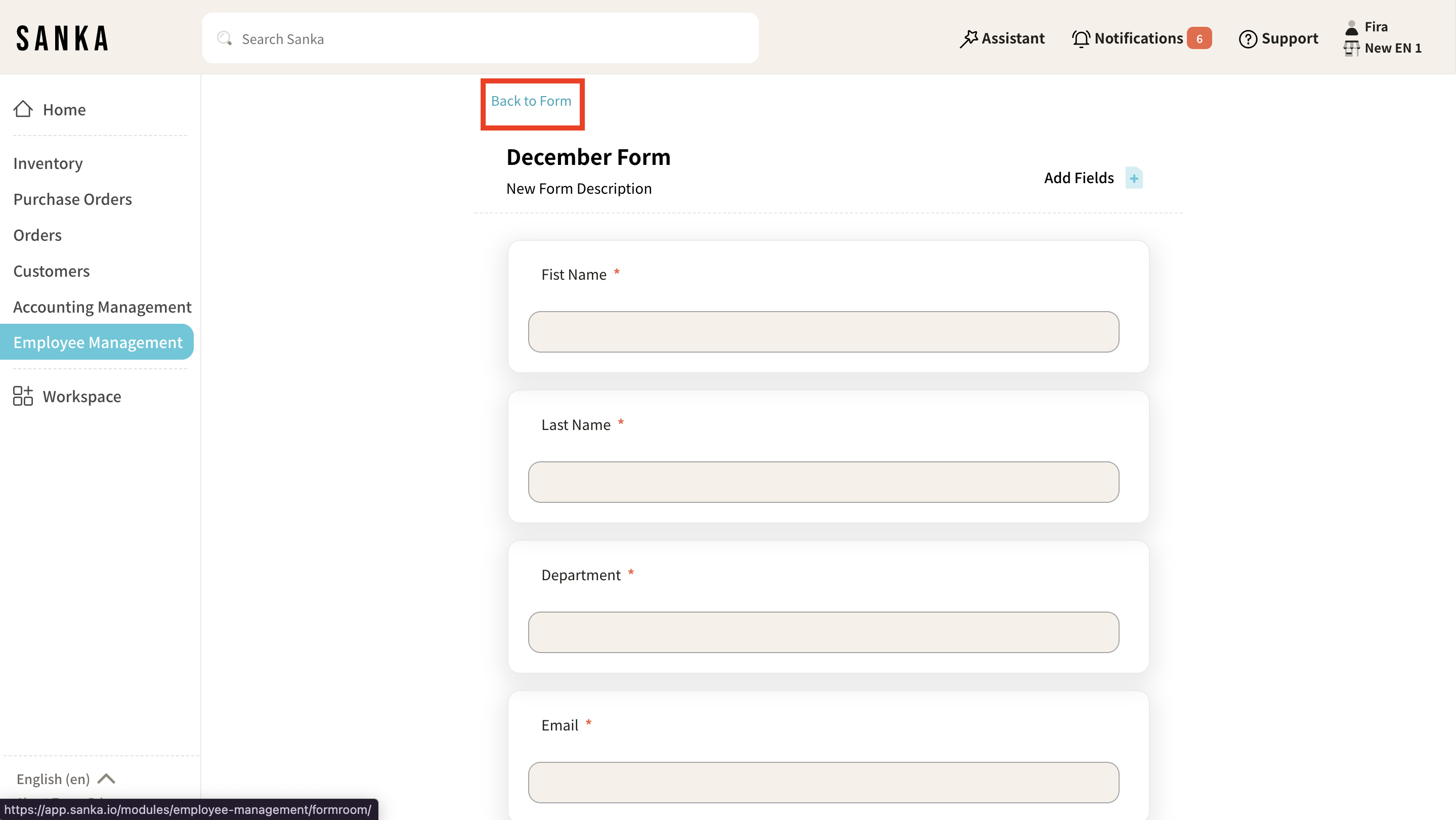Viewport: 1456px width, 820px height.
Task: Click the Customers sidebar link
Action: point(52,271)
